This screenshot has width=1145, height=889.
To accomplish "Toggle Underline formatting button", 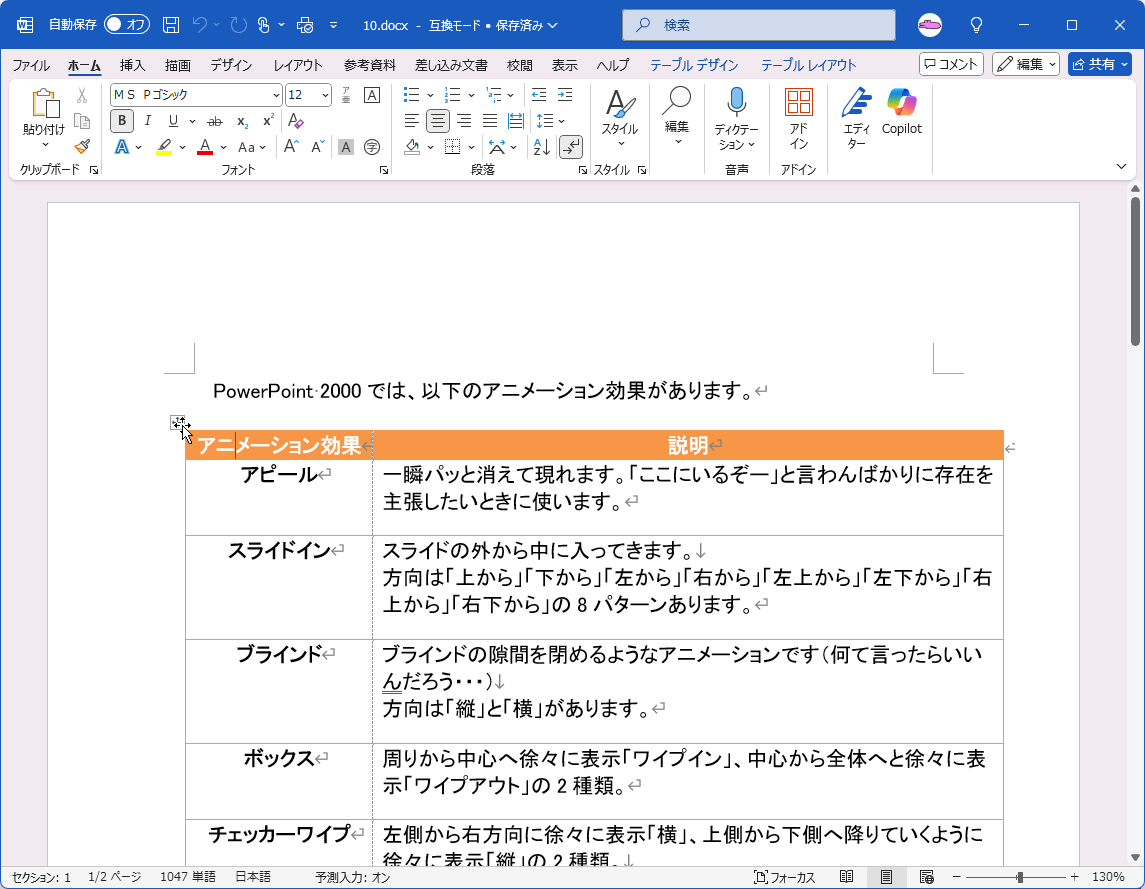I will click(173, 121).
